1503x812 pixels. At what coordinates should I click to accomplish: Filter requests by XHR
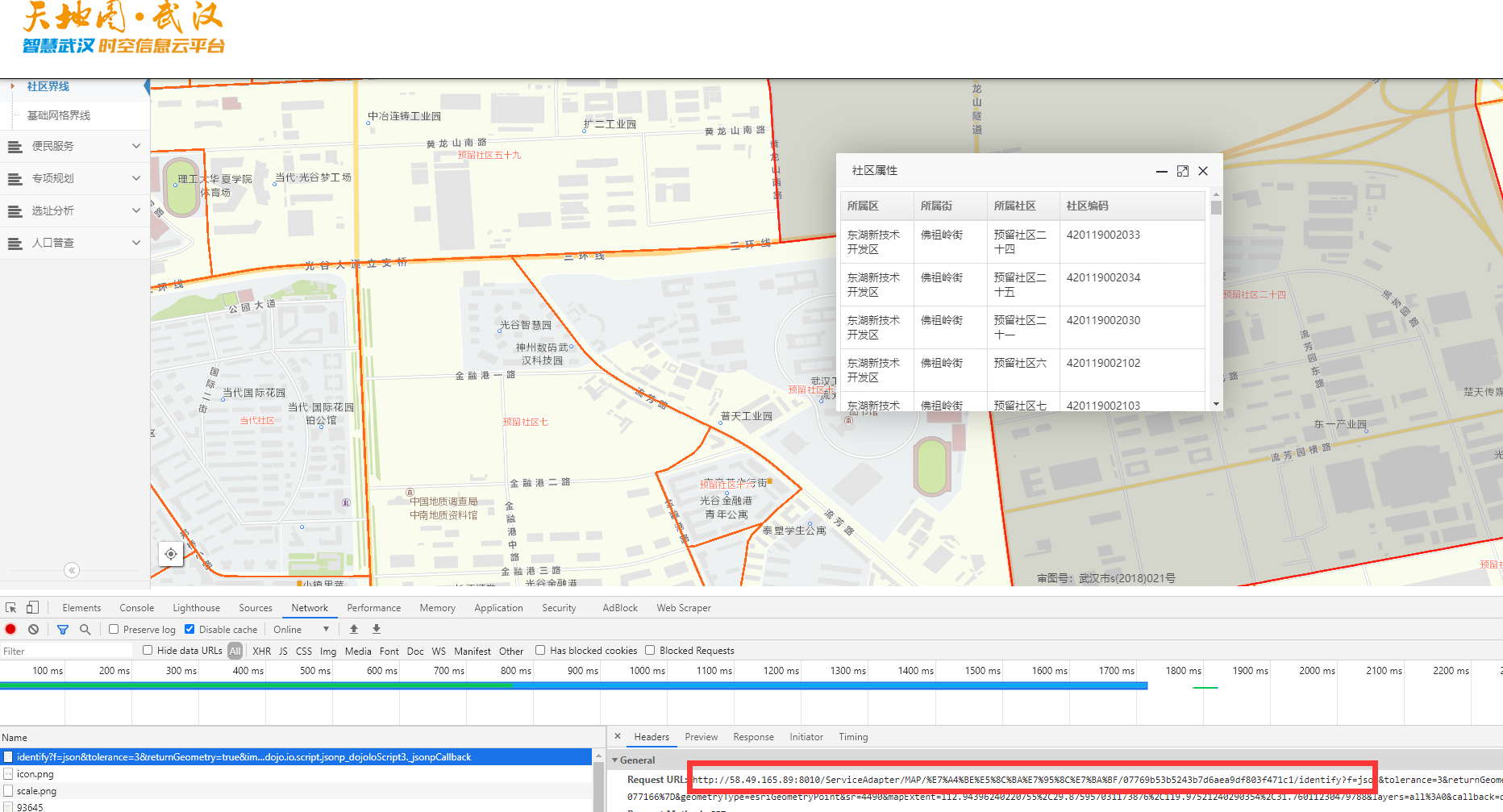point(262,651)
